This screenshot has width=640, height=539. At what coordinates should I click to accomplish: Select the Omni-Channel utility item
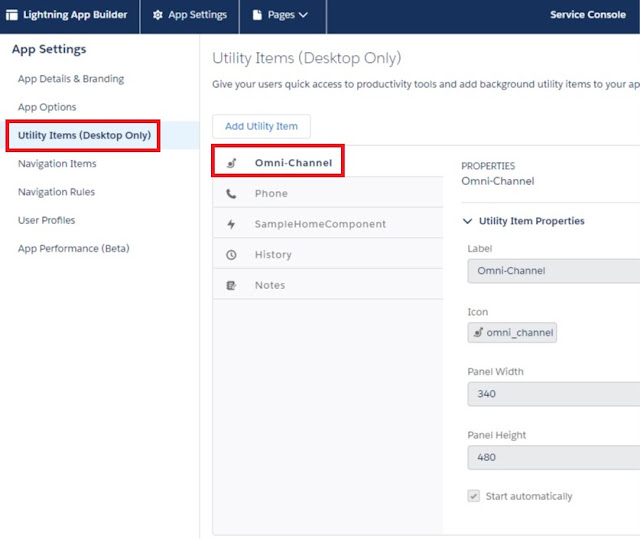point(327,161)
